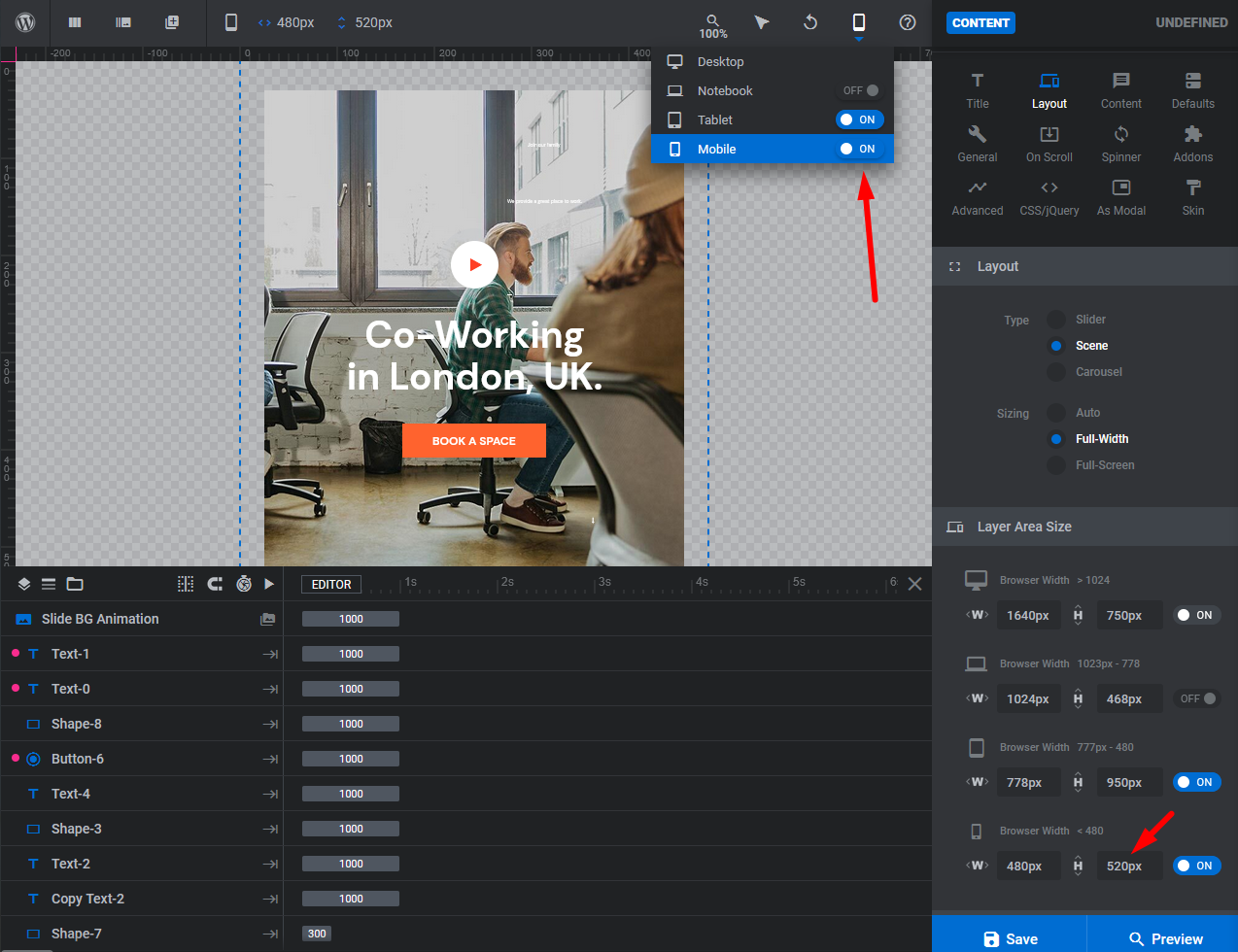1238x952 pixels.
Task: Click the timeline folder icon
Action: [x=75, y=584]
